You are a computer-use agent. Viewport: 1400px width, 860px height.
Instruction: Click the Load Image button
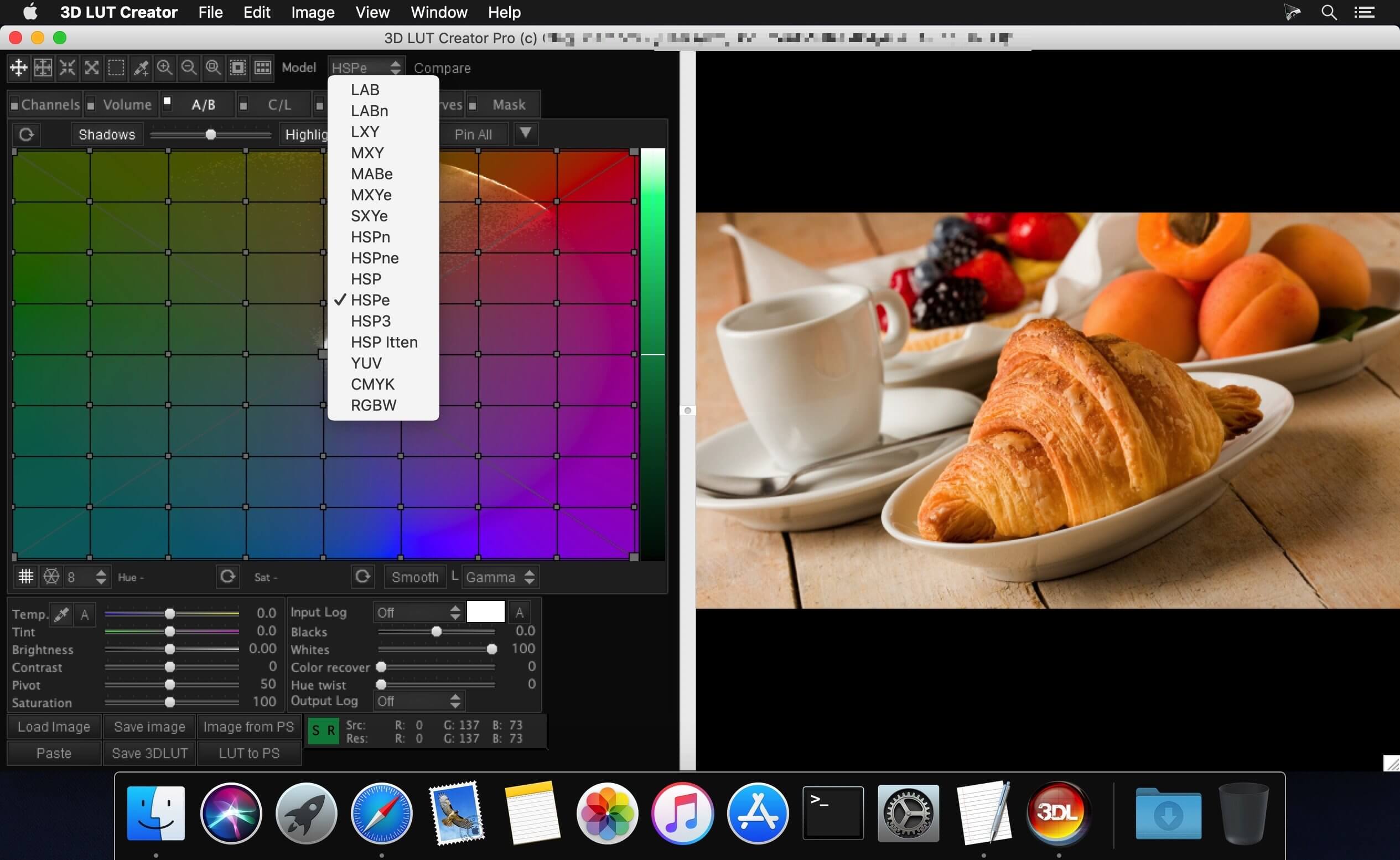[x=54, y=727]
